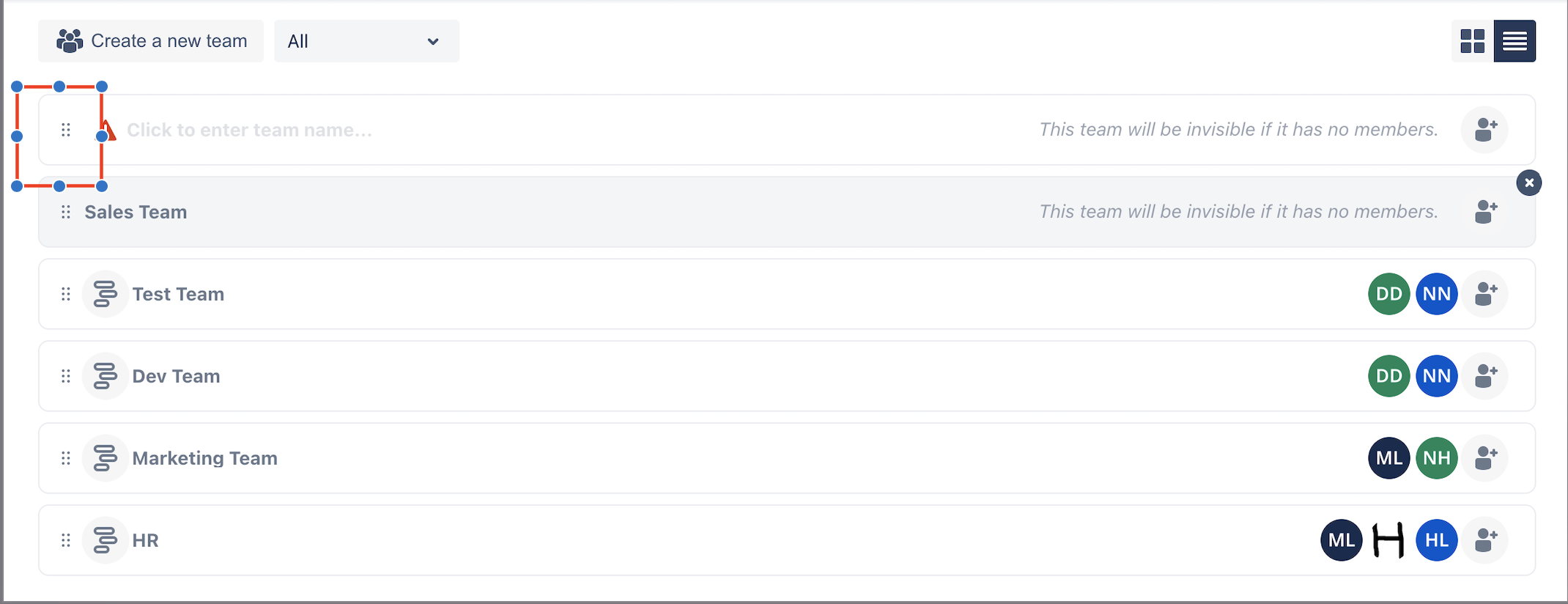
Task: Click the Sales Team name label
Action: tap(136, 212)
